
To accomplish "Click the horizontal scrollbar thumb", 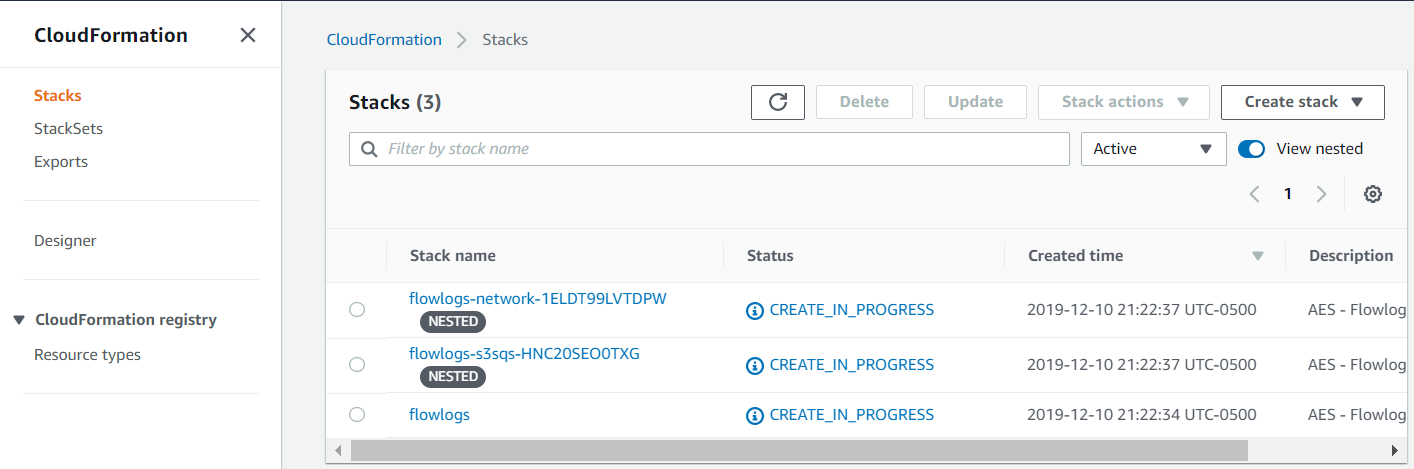I will coord(799,451).
